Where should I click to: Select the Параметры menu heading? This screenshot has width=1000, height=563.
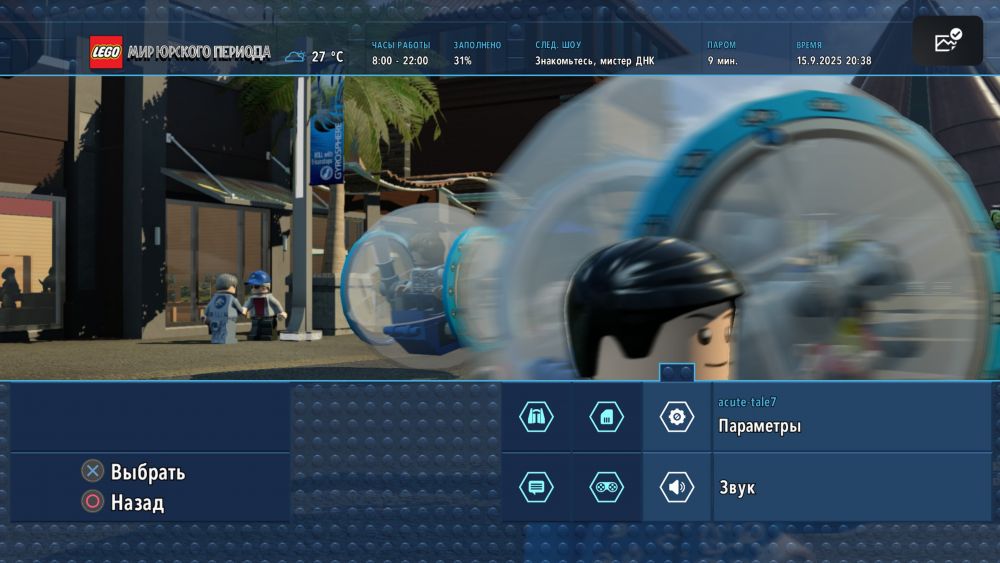click(x=760, y=426)
